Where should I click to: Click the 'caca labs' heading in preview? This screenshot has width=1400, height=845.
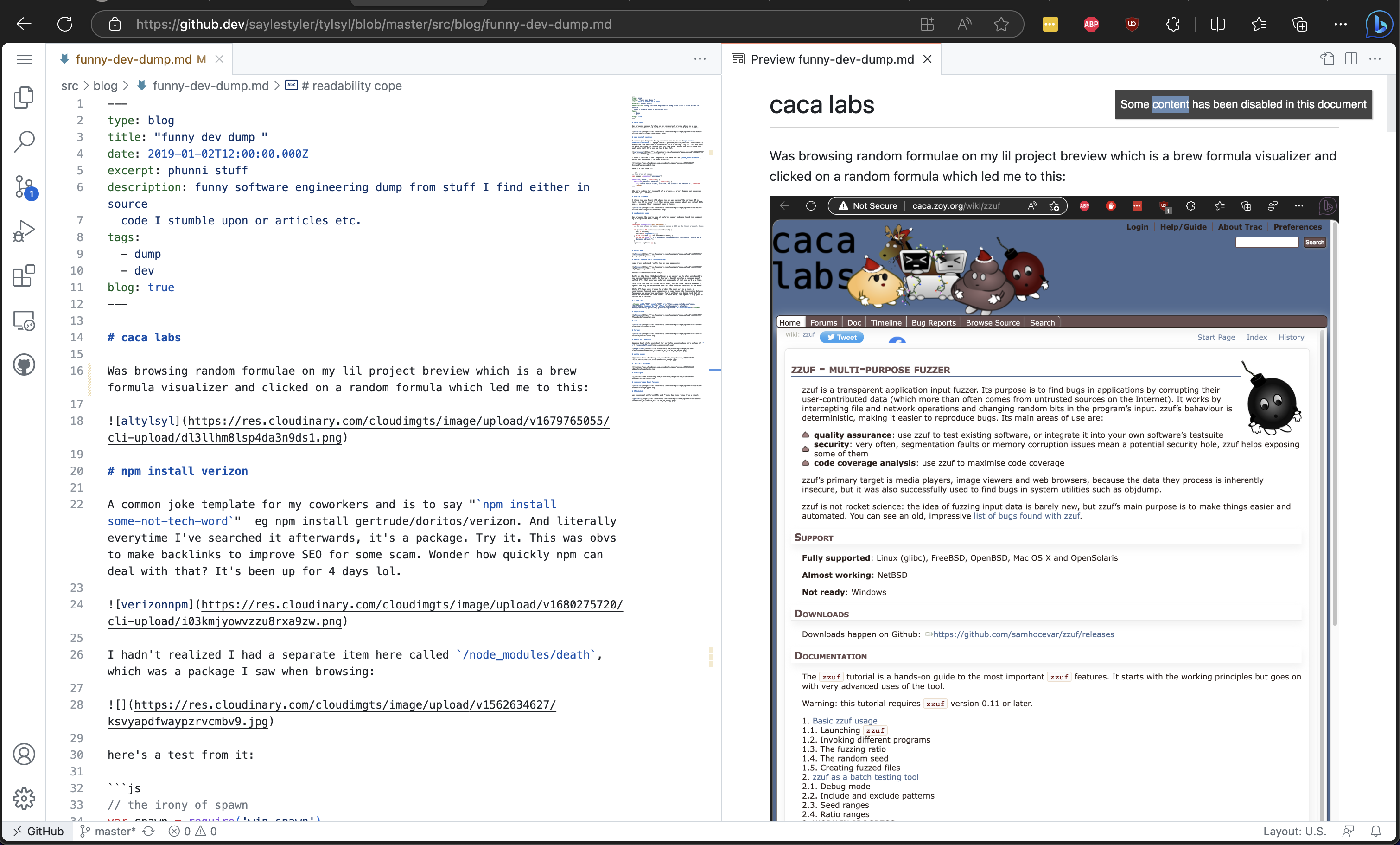pos(821,104)
